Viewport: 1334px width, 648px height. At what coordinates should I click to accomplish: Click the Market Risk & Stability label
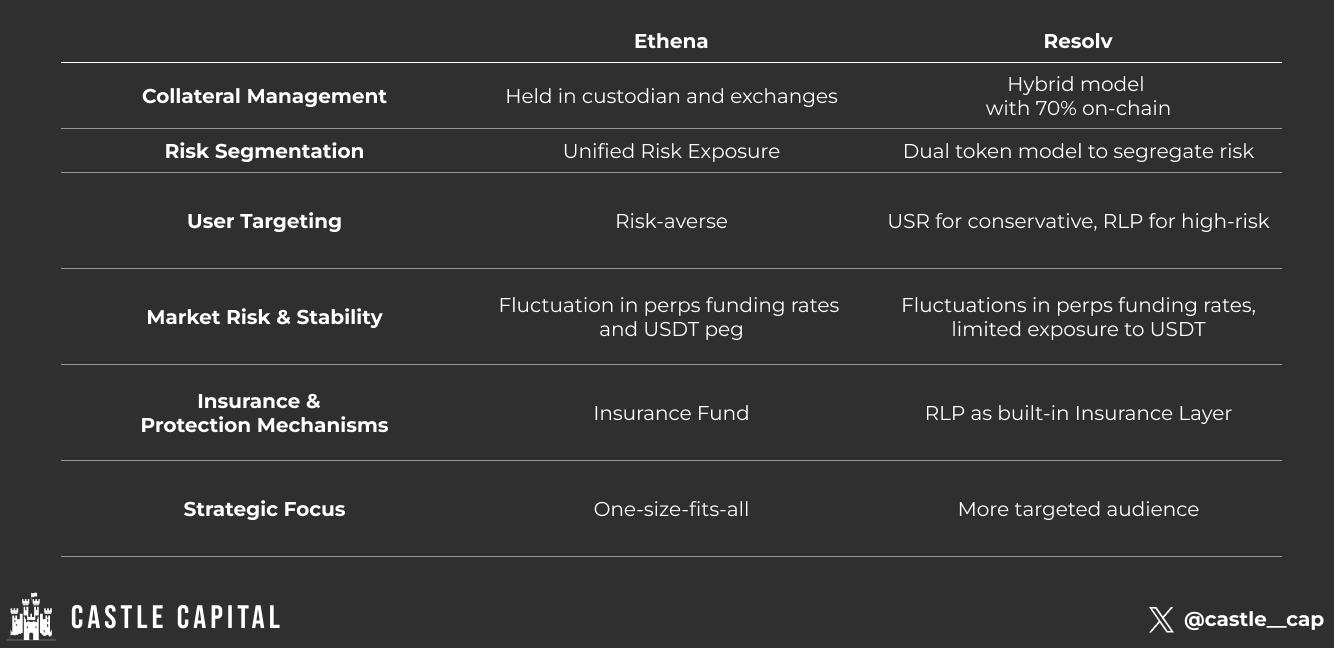tap(264, 317)
